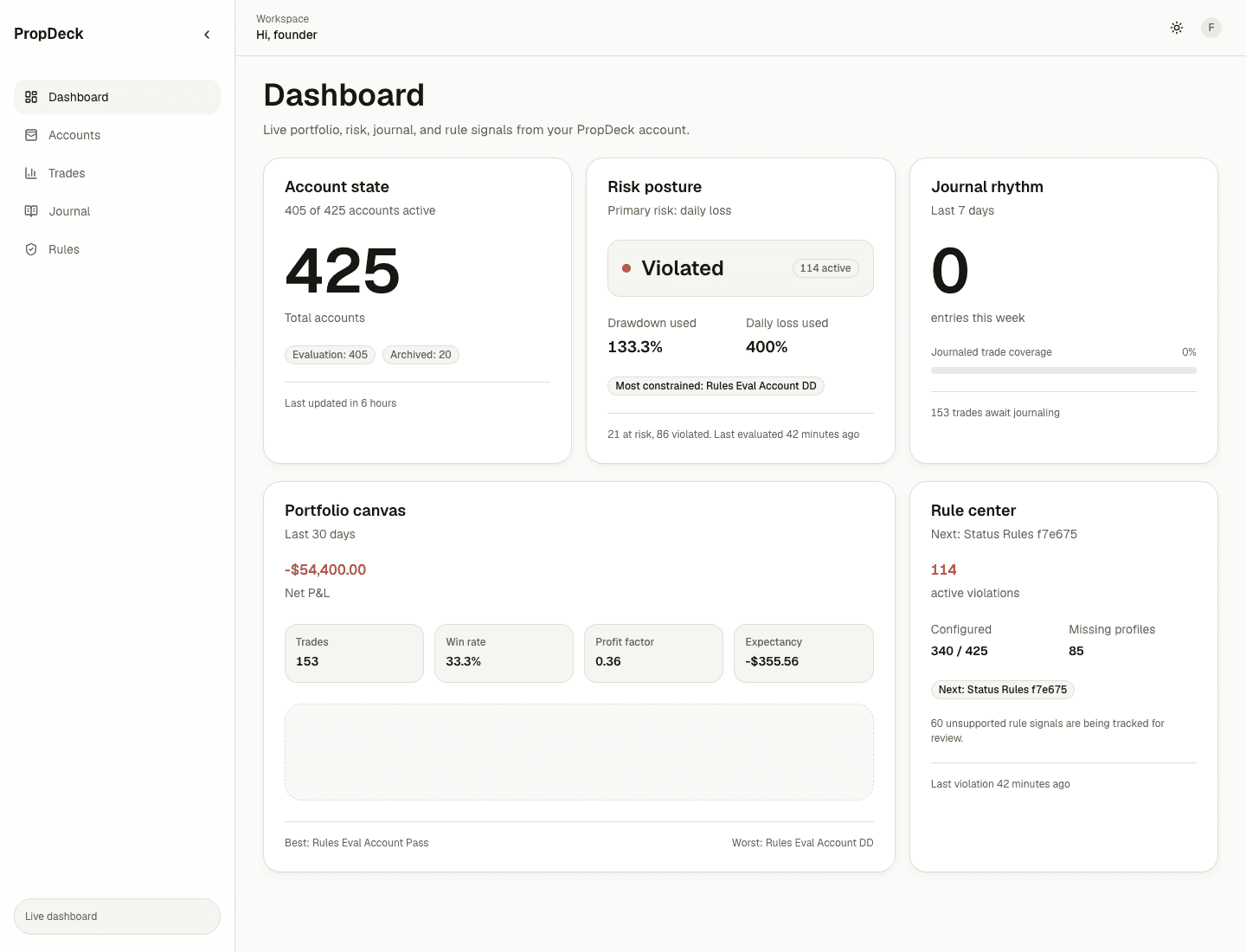This screenshot has height=952, width=1246.
Task: Click the Rules shield icon
Action: pyautogui.click(x=31, y=249)
